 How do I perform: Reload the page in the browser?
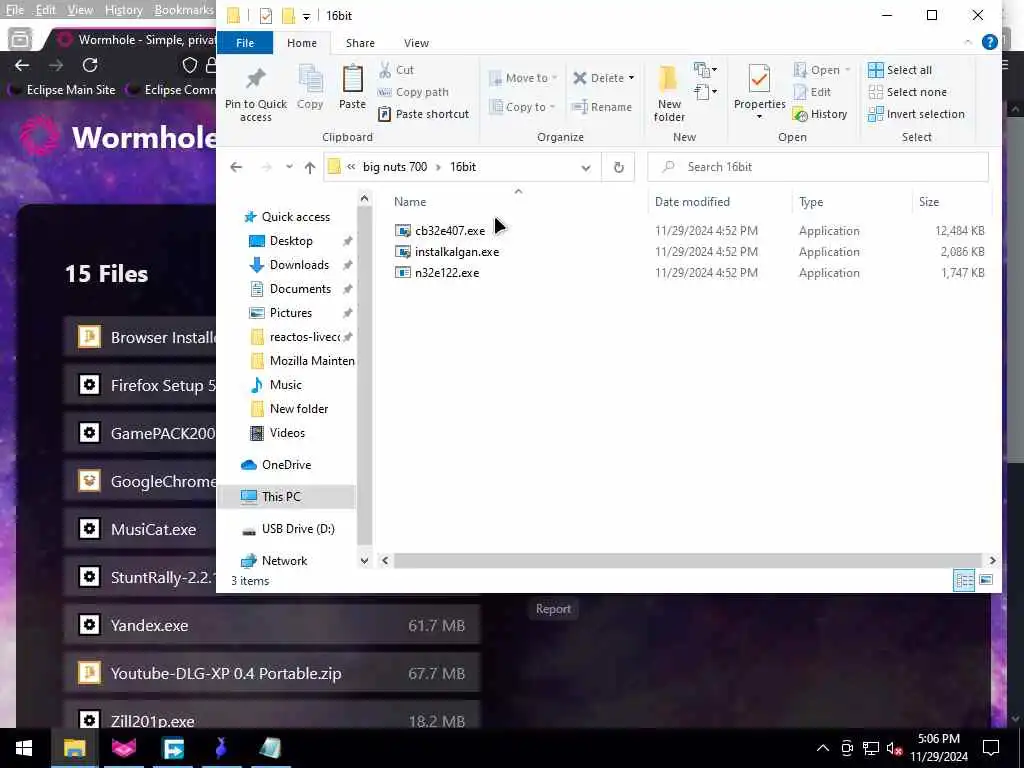[90, 65]
